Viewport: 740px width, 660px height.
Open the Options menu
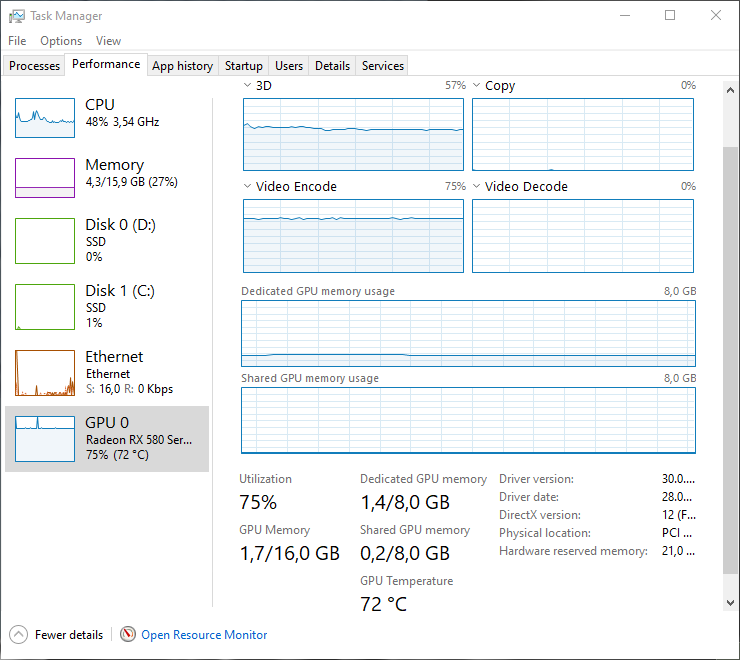(x=61, y=41)
